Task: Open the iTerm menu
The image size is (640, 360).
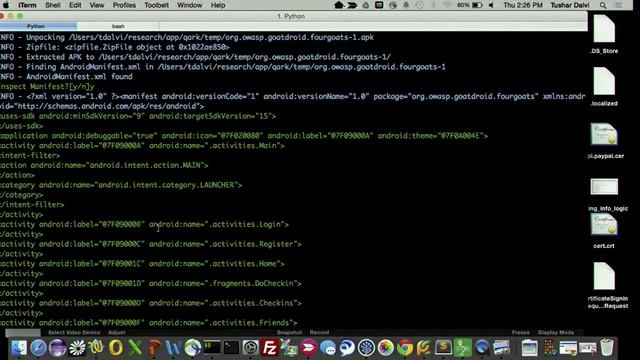Action: pos(27,5)
